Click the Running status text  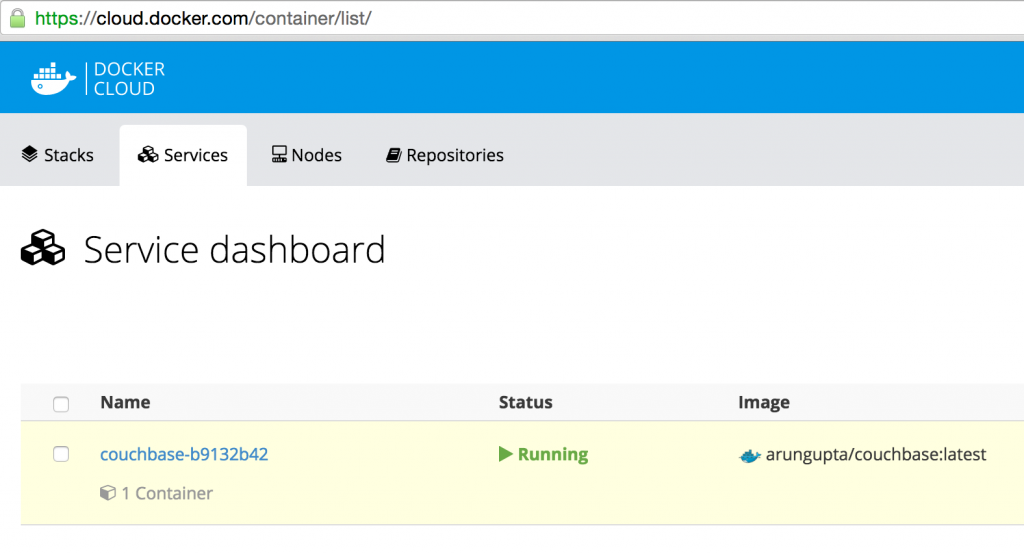pyautogui.click(x=552, y=454)
